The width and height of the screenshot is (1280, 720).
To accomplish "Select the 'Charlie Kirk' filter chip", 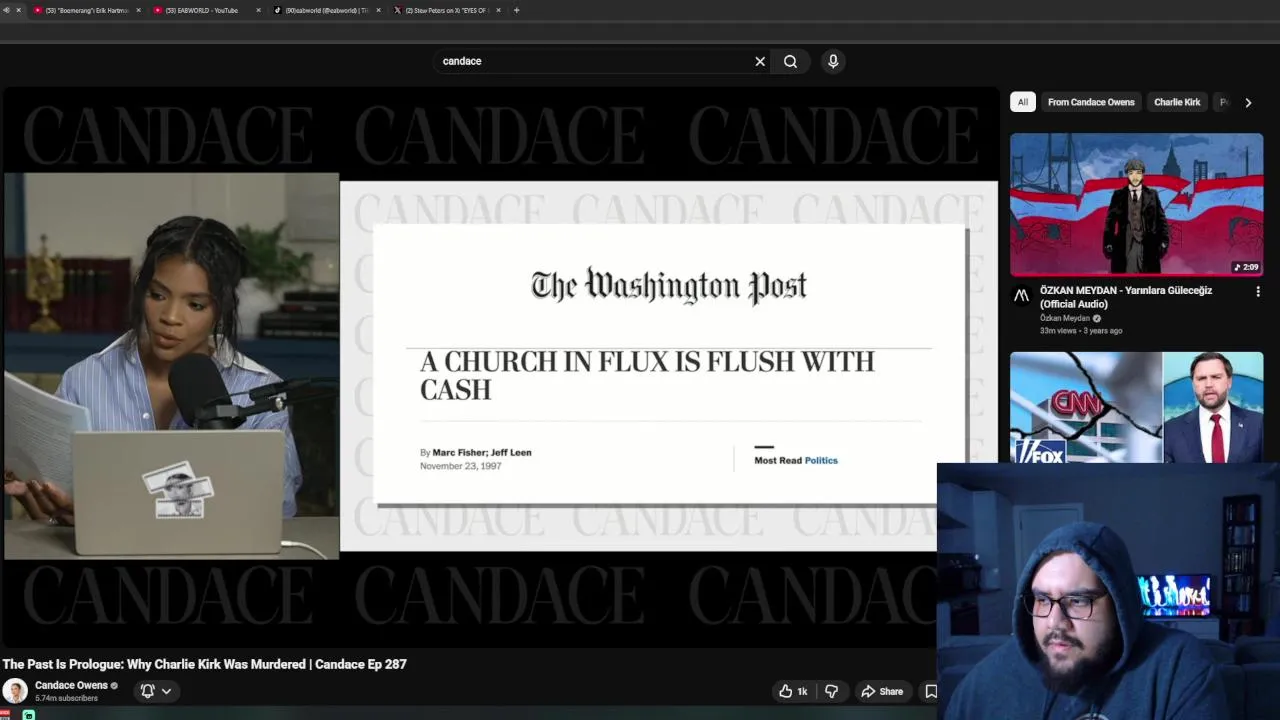I will pyautogui.click(x=1177, y=102).
